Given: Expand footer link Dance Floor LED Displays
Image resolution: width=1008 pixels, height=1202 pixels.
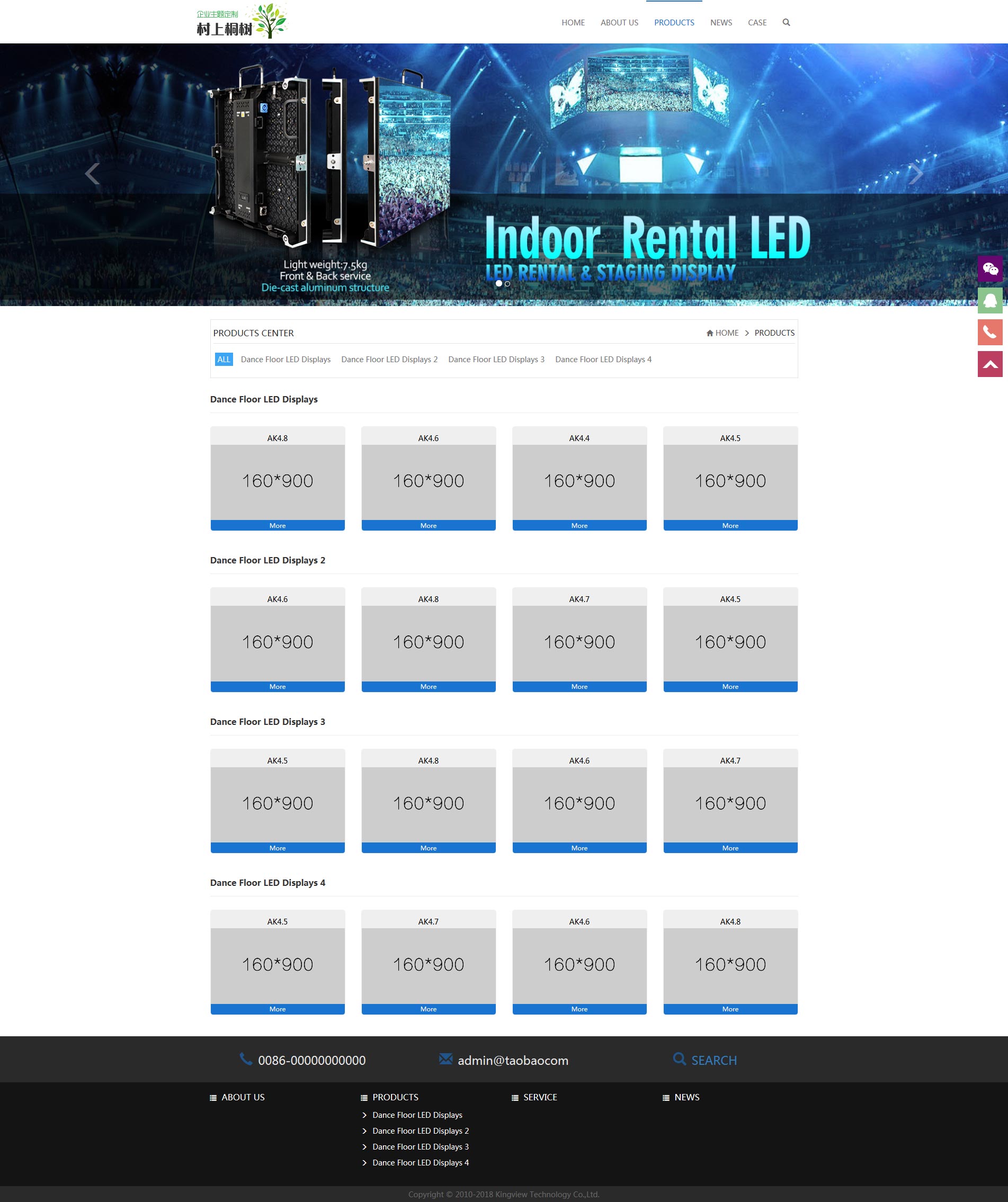Looking at the screenshot, I should point(417,1115).
